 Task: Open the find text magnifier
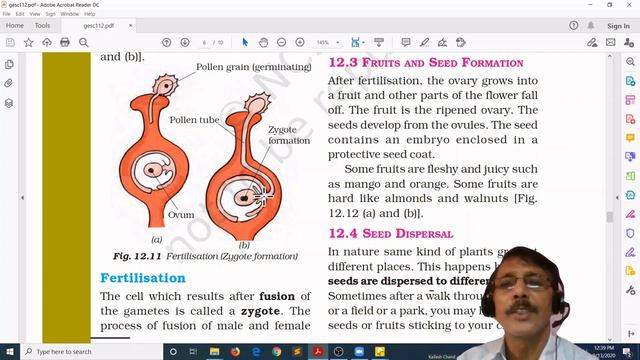click(x=84, y=42)
